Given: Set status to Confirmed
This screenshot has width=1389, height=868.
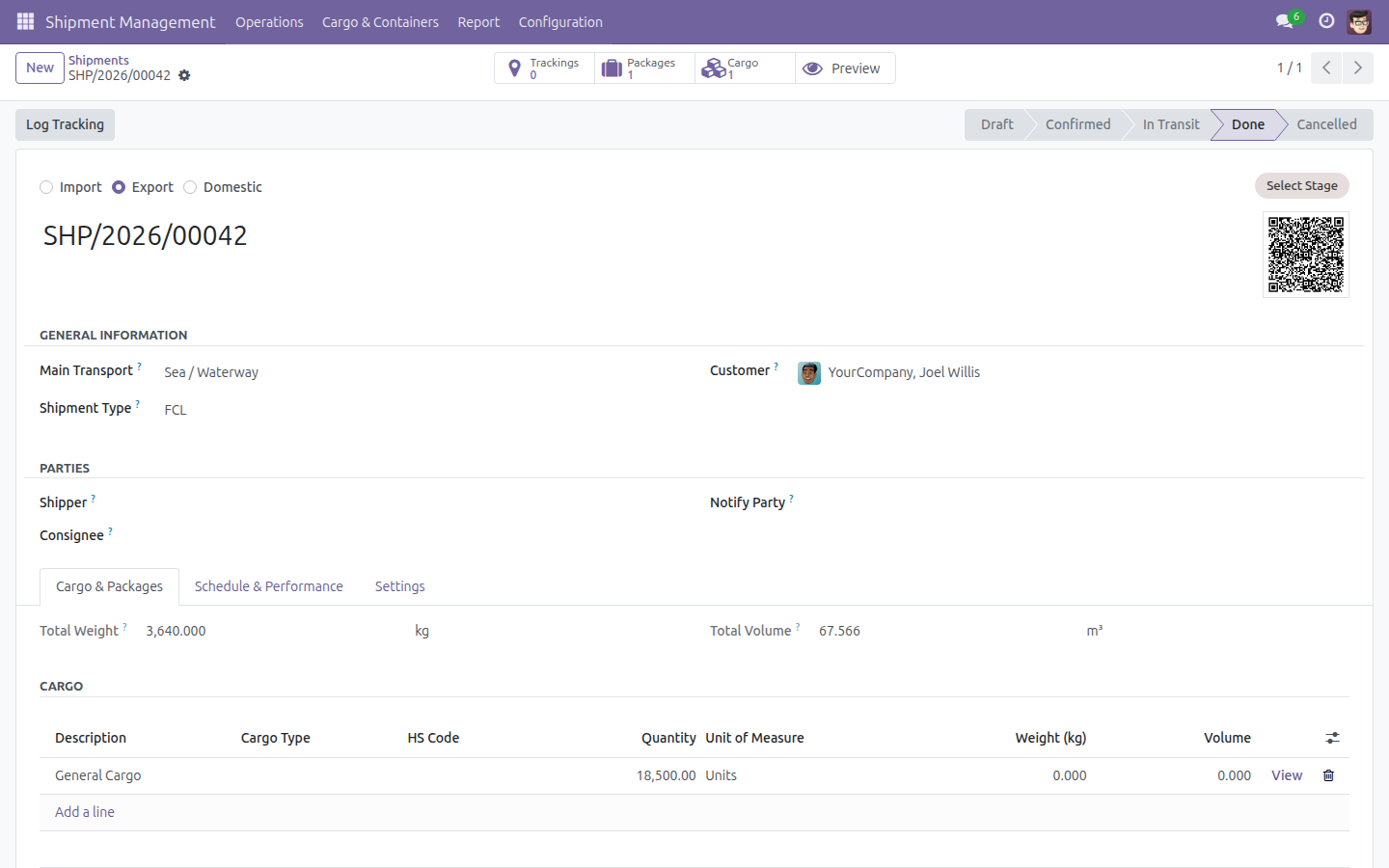Looking at the screenshot, I should (x=1077, y=124).
